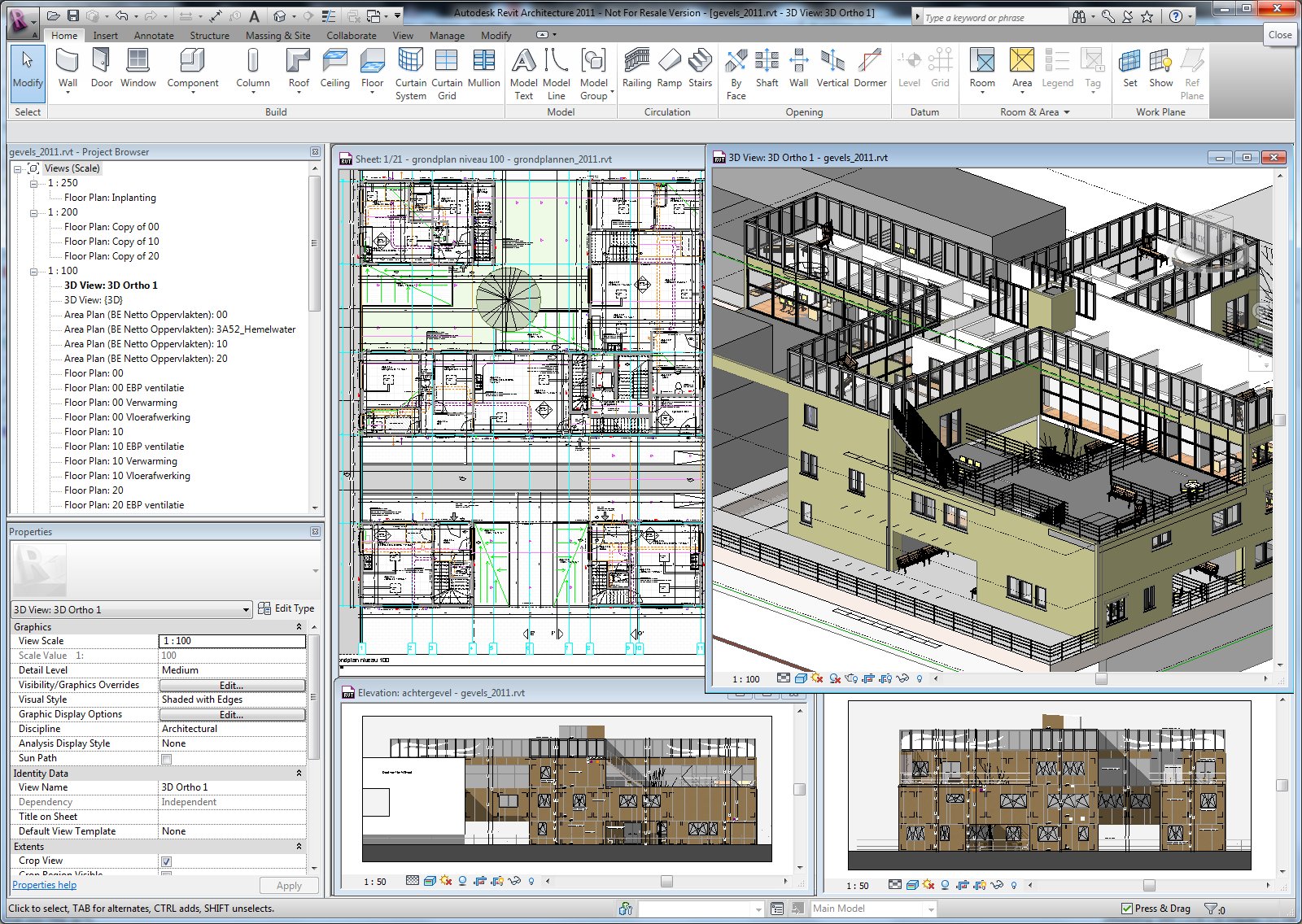This screenshot has width=1302, height=924.
Task: Toggle Temporary Hide/Isolate glasses in 3D view
Action: click(902, 678)
